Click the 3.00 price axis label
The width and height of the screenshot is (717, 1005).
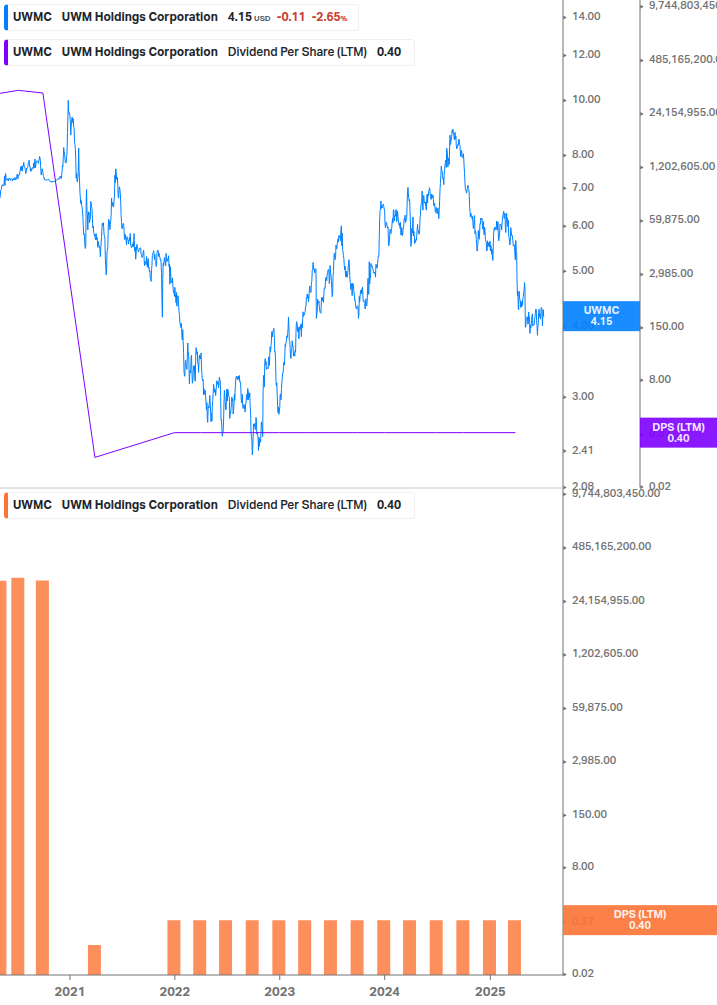point(582,397)
